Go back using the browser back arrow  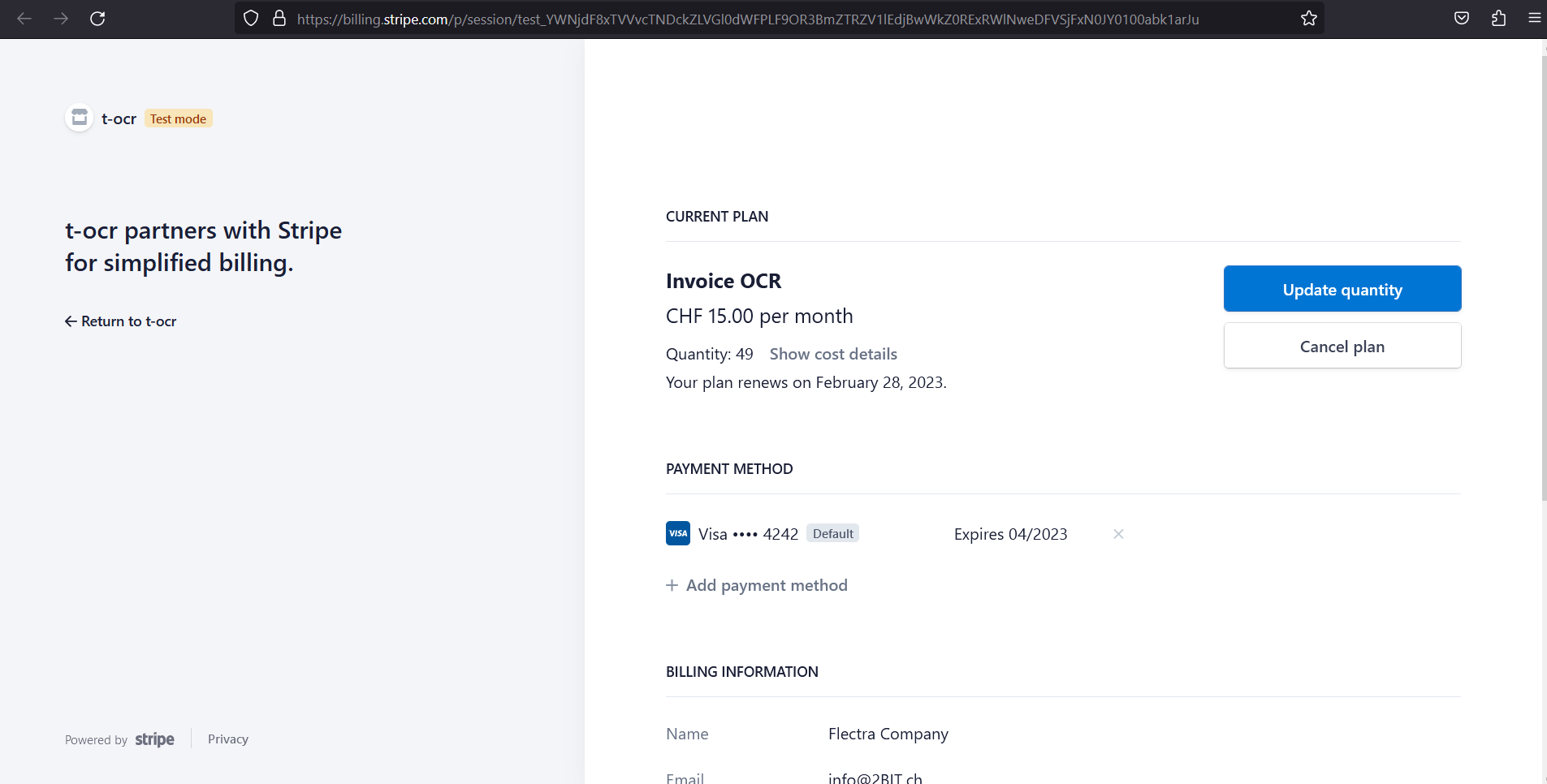(25, 18)
